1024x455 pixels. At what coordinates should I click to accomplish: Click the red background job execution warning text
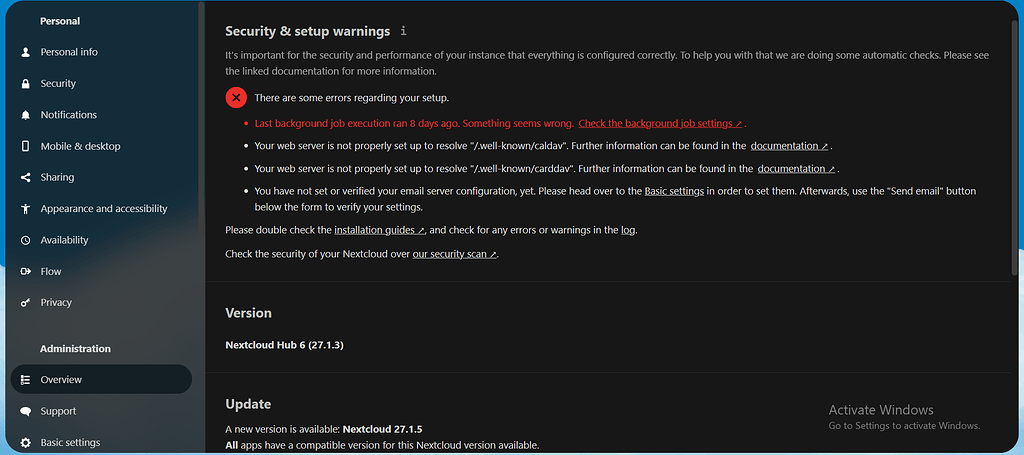(414, 123)
